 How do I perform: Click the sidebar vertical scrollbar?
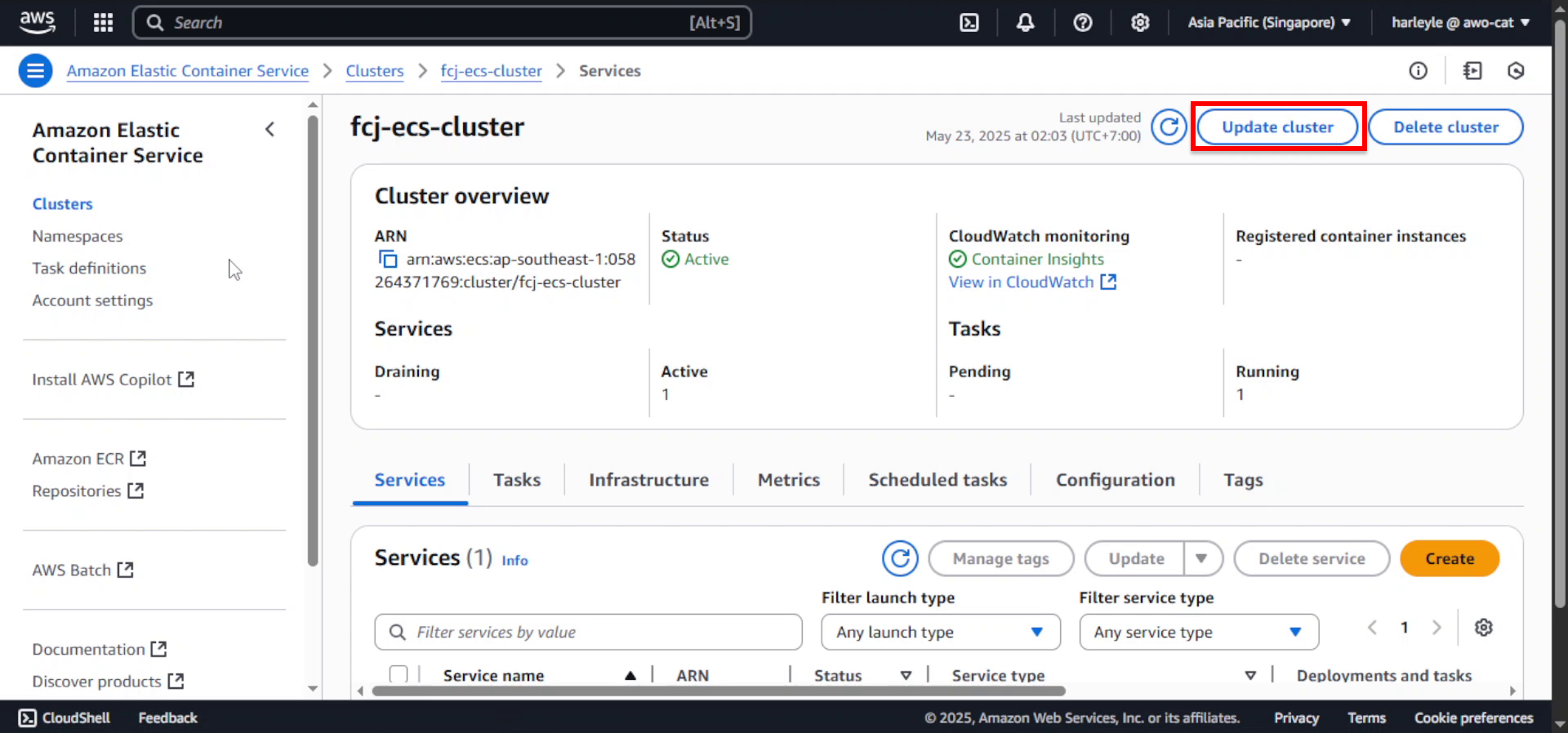point(313,341)
